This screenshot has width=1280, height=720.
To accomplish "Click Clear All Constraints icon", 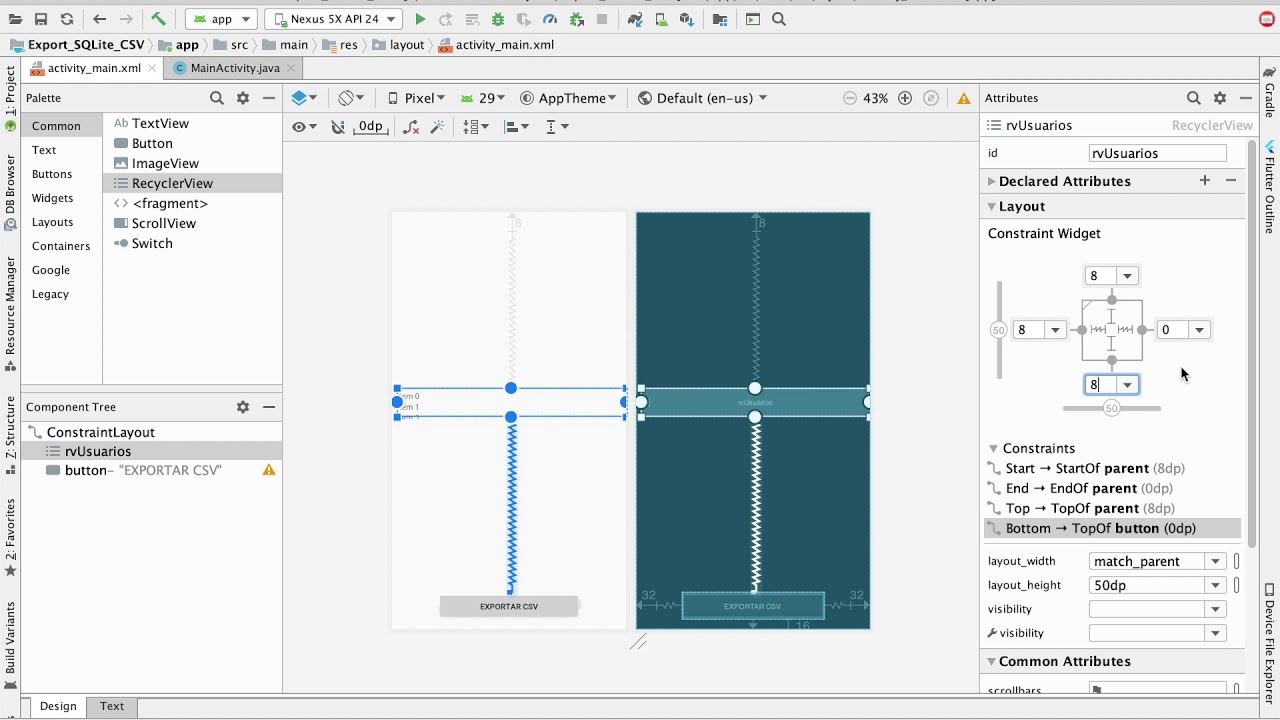I will (x=411, y=127).
